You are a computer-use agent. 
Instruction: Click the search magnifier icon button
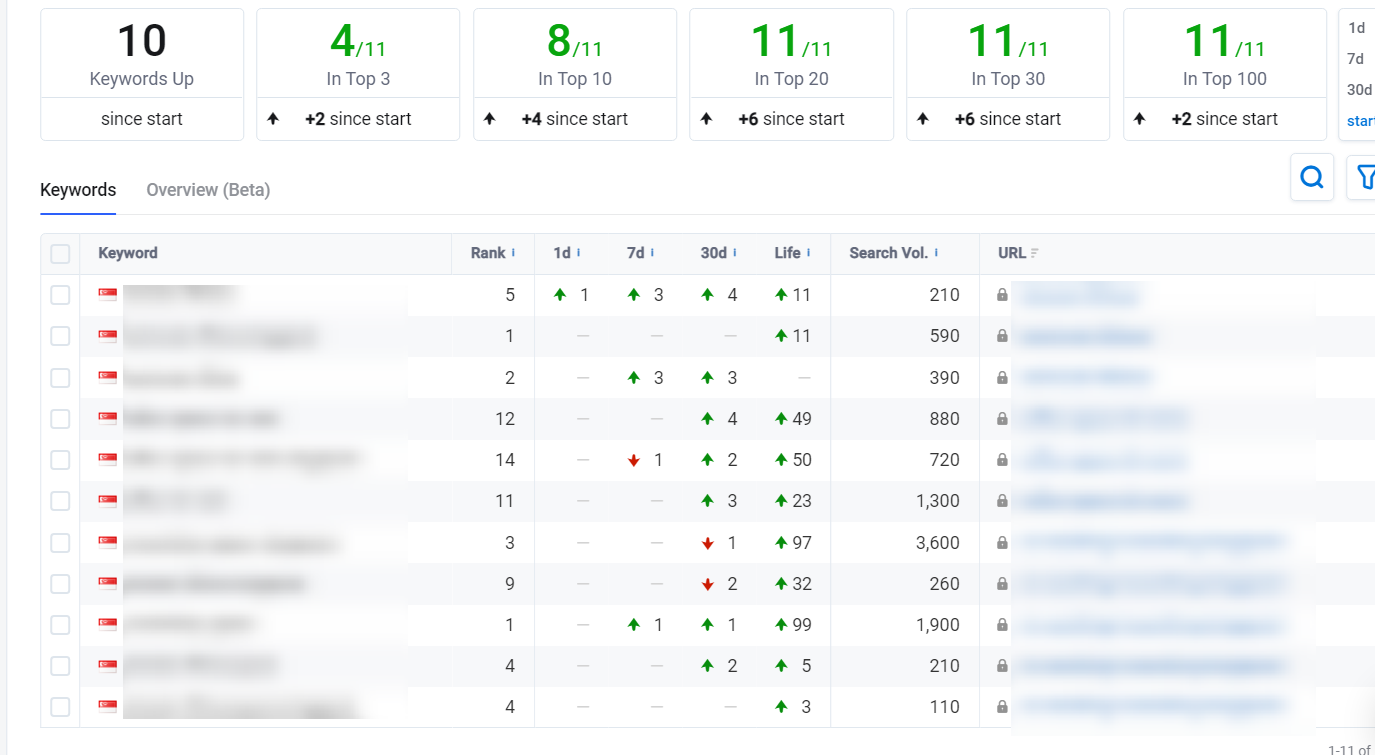1311,178
